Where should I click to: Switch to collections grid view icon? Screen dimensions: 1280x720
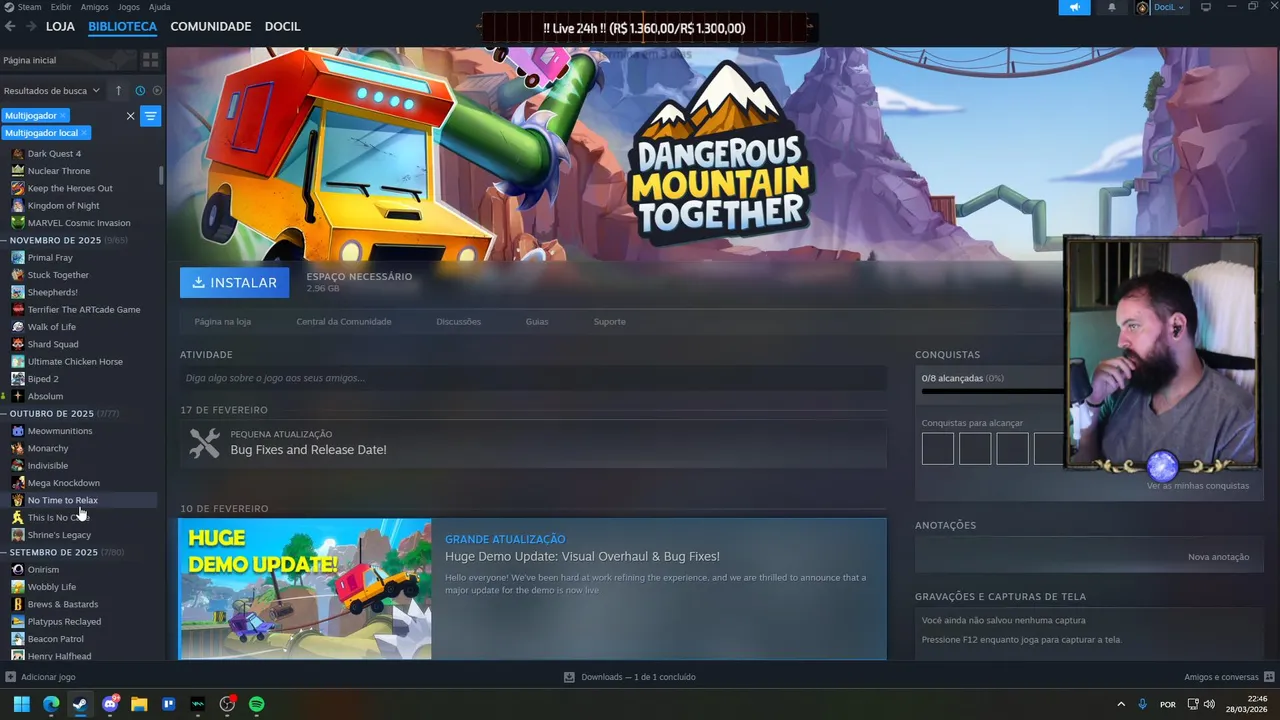(x=150, y=61)
